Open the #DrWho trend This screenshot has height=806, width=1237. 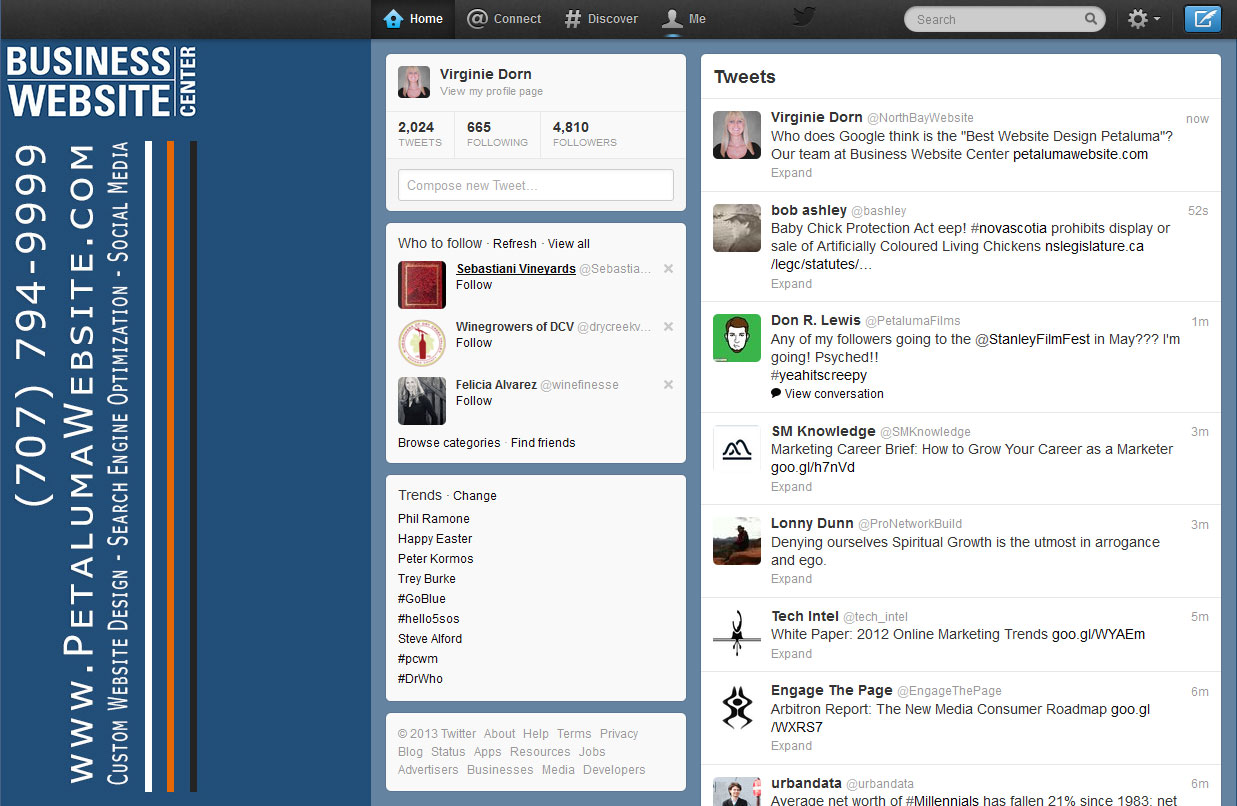pyautogui.click(x=420, y=679)
